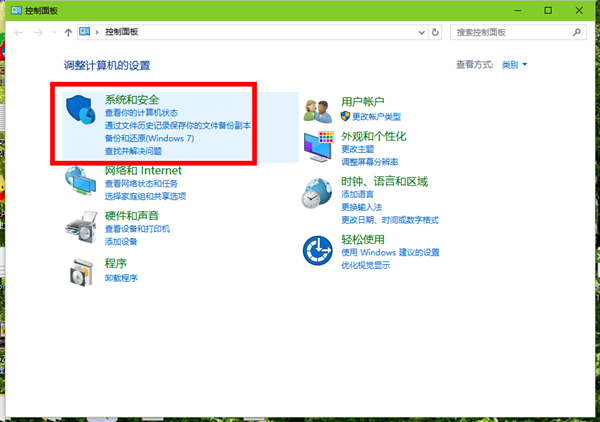Open the 轻松使用 heading

[x=363, y=240]
